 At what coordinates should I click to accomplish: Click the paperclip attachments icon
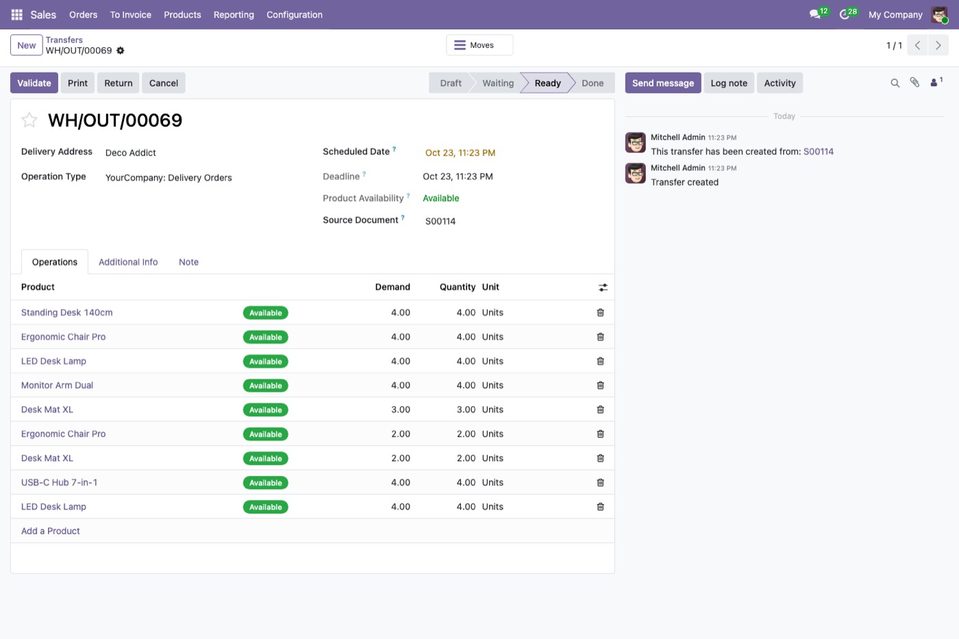(x=914, y=83)
